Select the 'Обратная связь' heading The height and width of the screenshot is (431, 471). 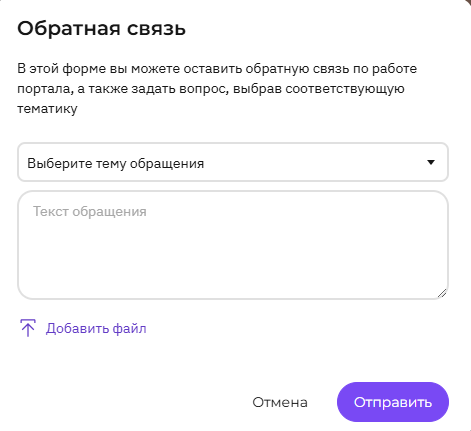point(101,29)
